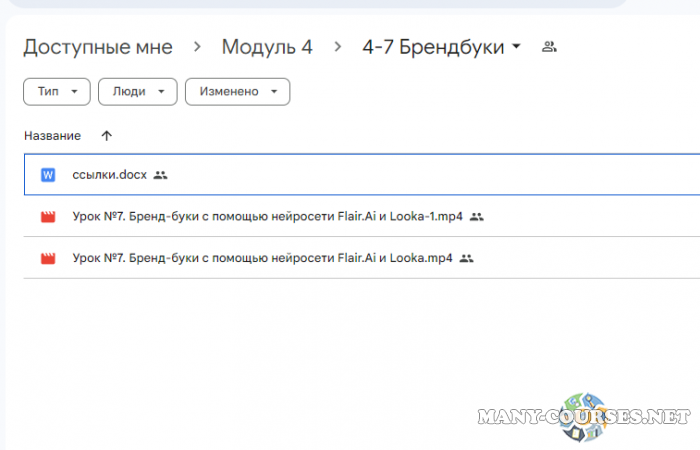The image size is (700, 450).
Task: Expand the Изменено filter dropdown
Action: pyautogui.click(x=237, y=92)
